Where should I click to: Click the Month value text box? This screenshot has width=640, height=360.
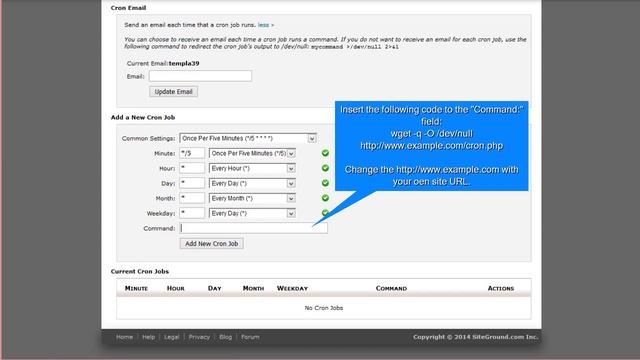[x=192, y=198]
